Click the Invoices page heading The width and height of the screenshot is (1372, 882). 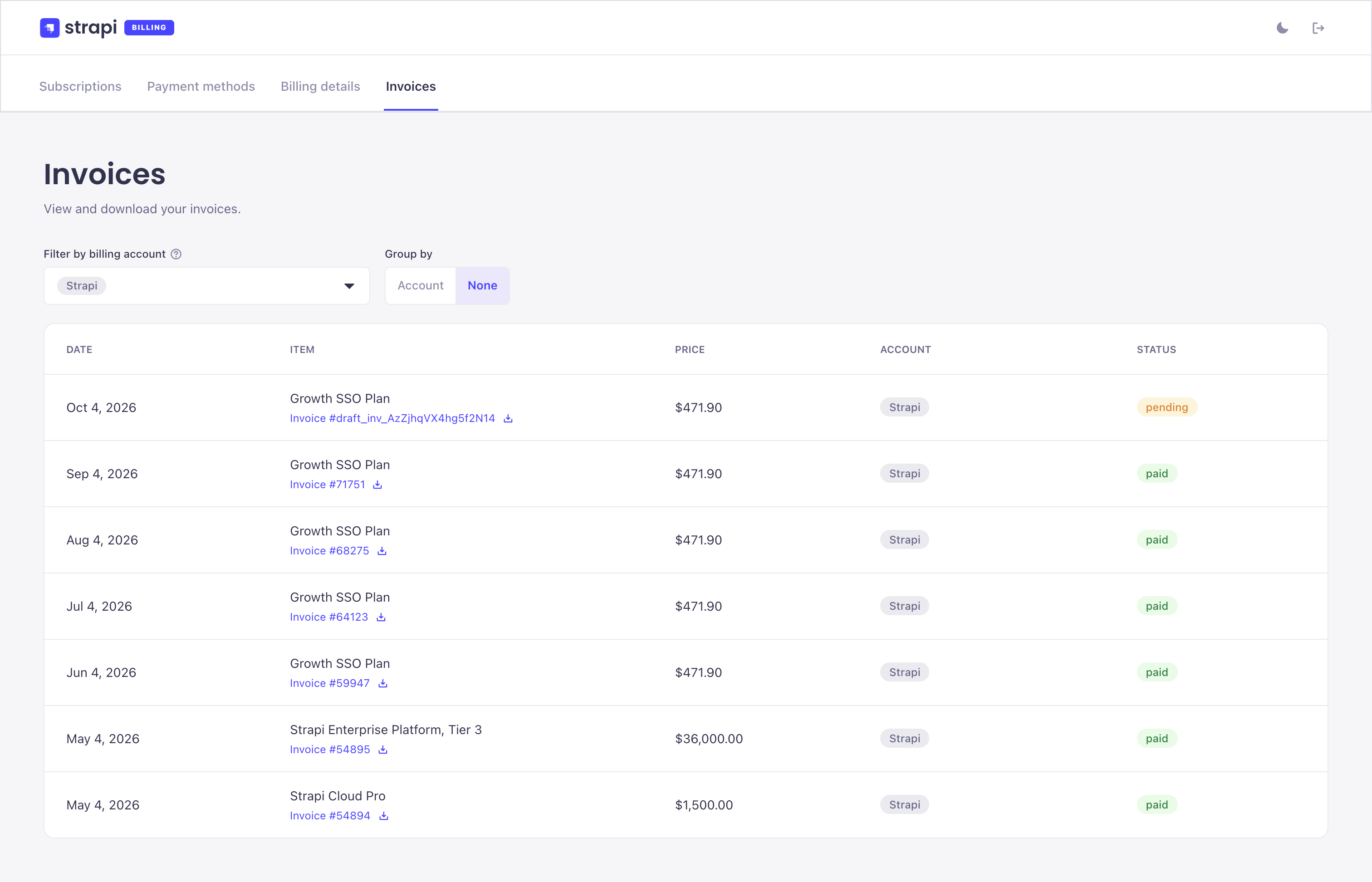[104, 174]
